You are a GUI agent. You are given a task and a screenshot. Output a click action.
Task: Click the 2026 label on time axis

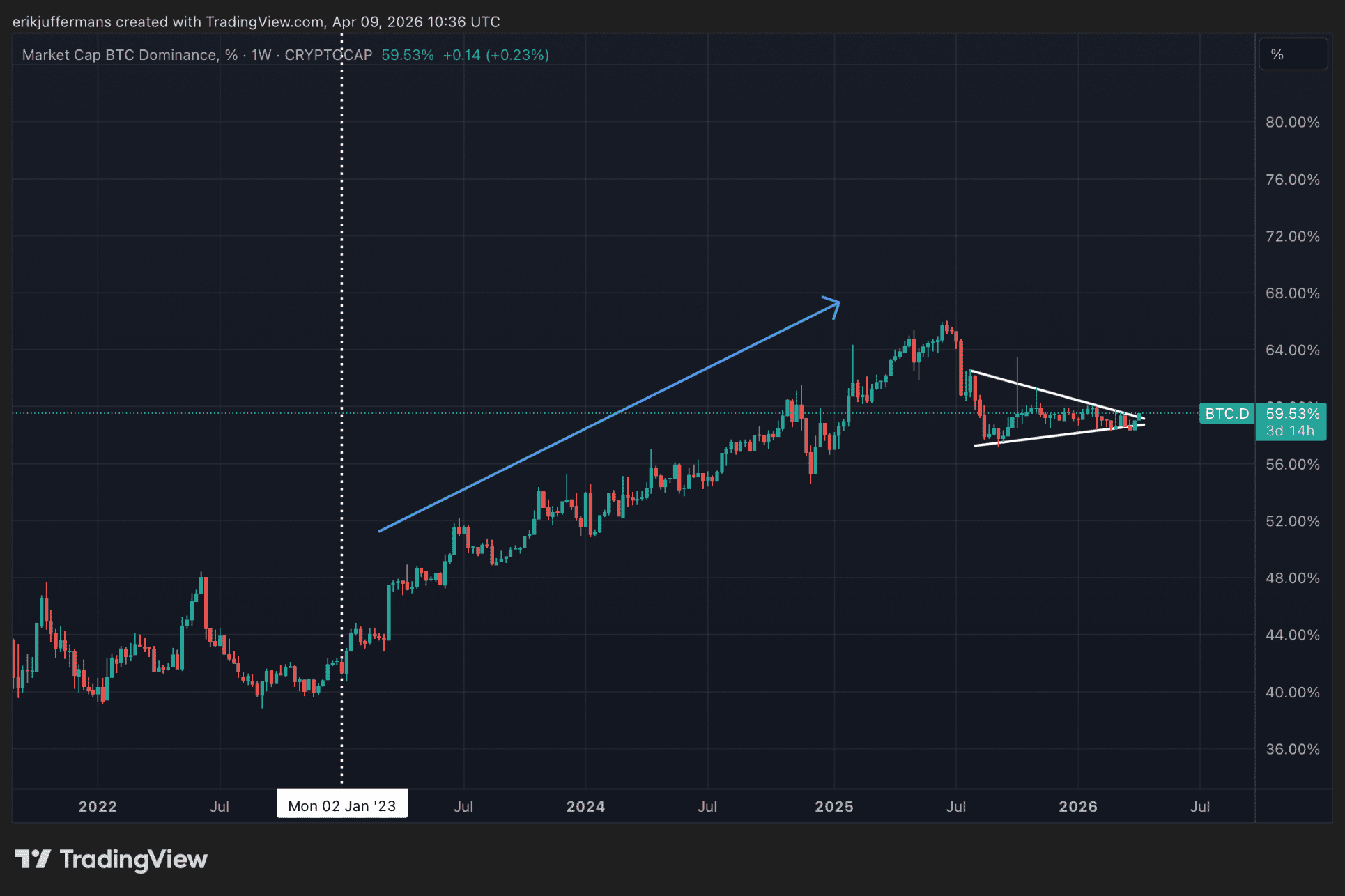(1077, 806)
